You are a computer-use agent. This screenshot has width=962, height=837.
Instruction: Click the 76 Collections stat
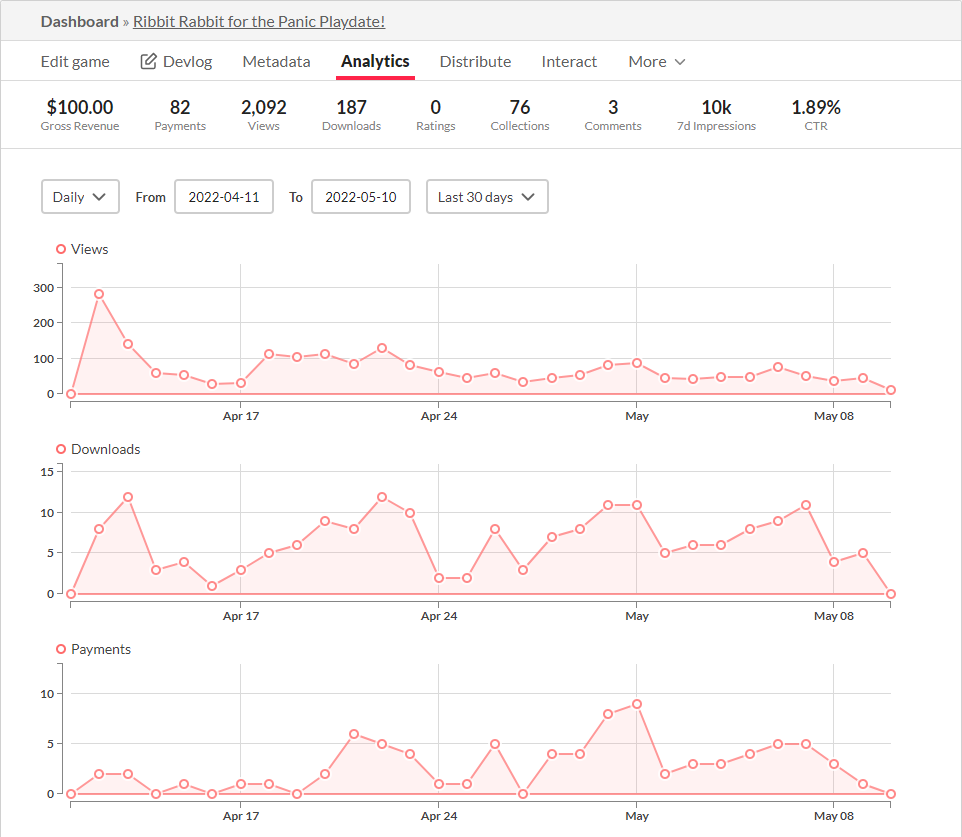[520, 115]
